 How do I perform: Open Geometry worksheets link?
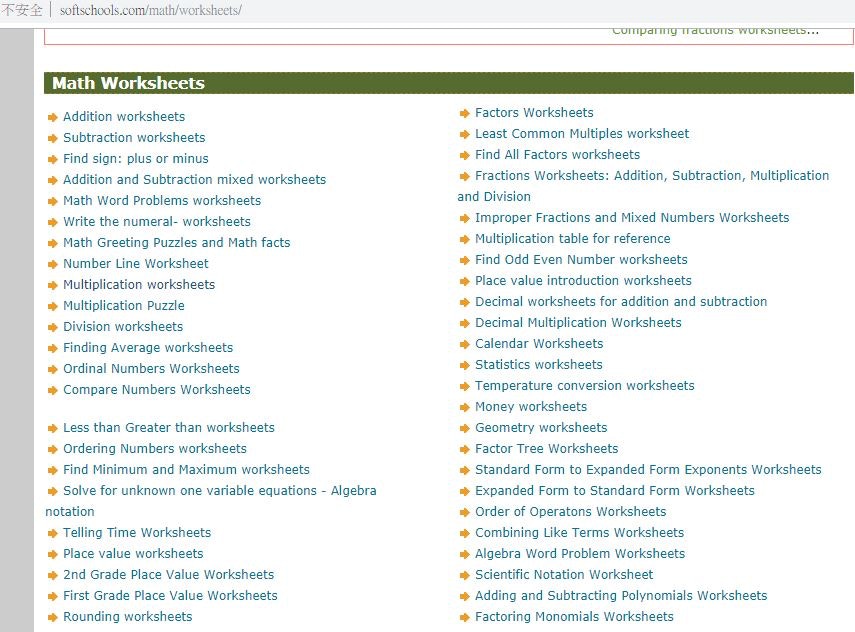click(x=541, y=428)
